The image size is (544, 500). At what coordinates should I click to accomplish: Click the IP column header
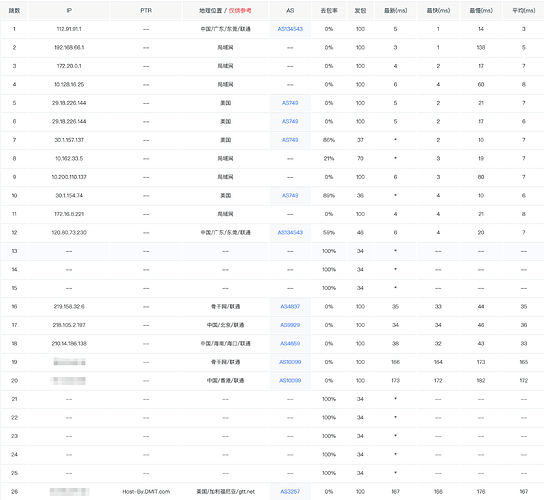69,11
